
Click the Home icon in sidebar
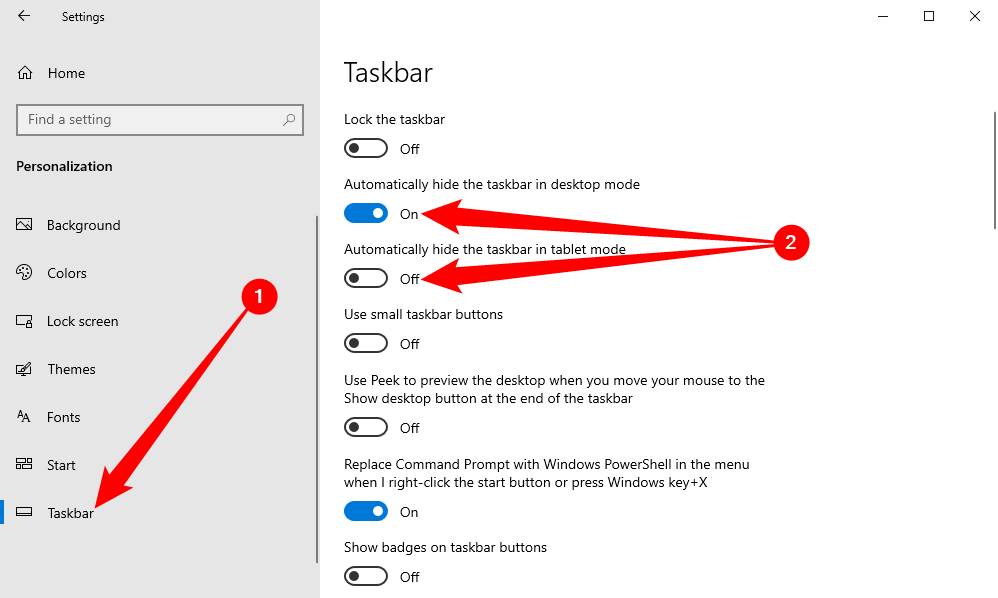click(x=26, y=73)
